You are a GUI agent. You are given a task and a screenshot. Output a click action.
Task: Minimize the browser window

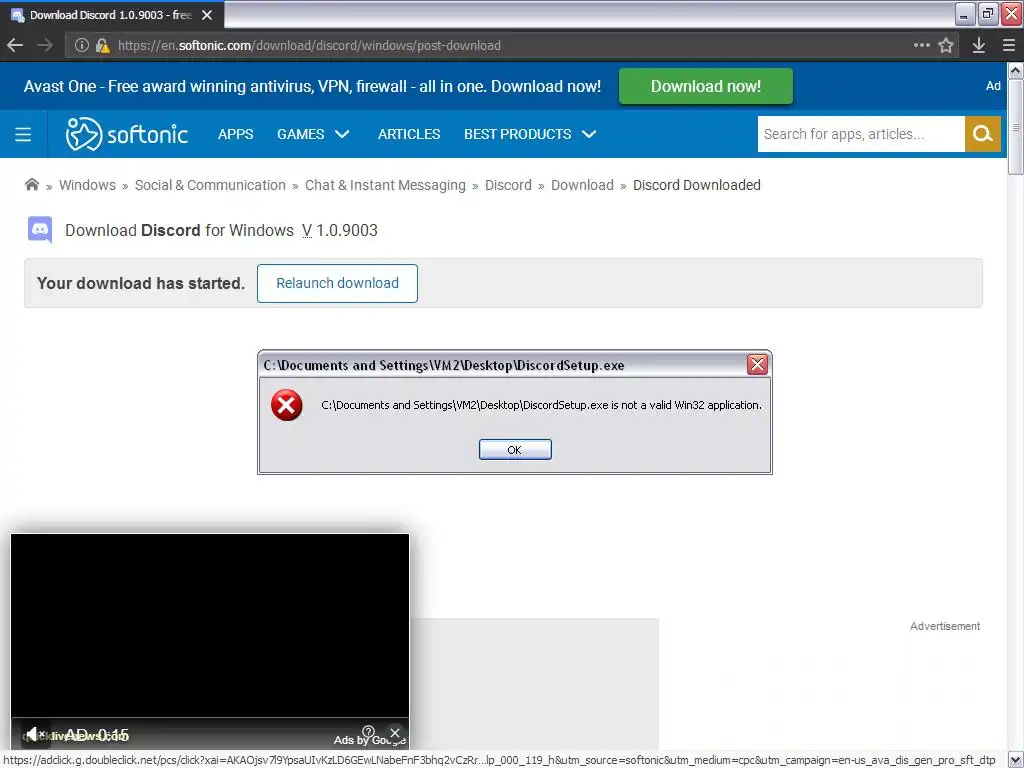tap(964, 14)
